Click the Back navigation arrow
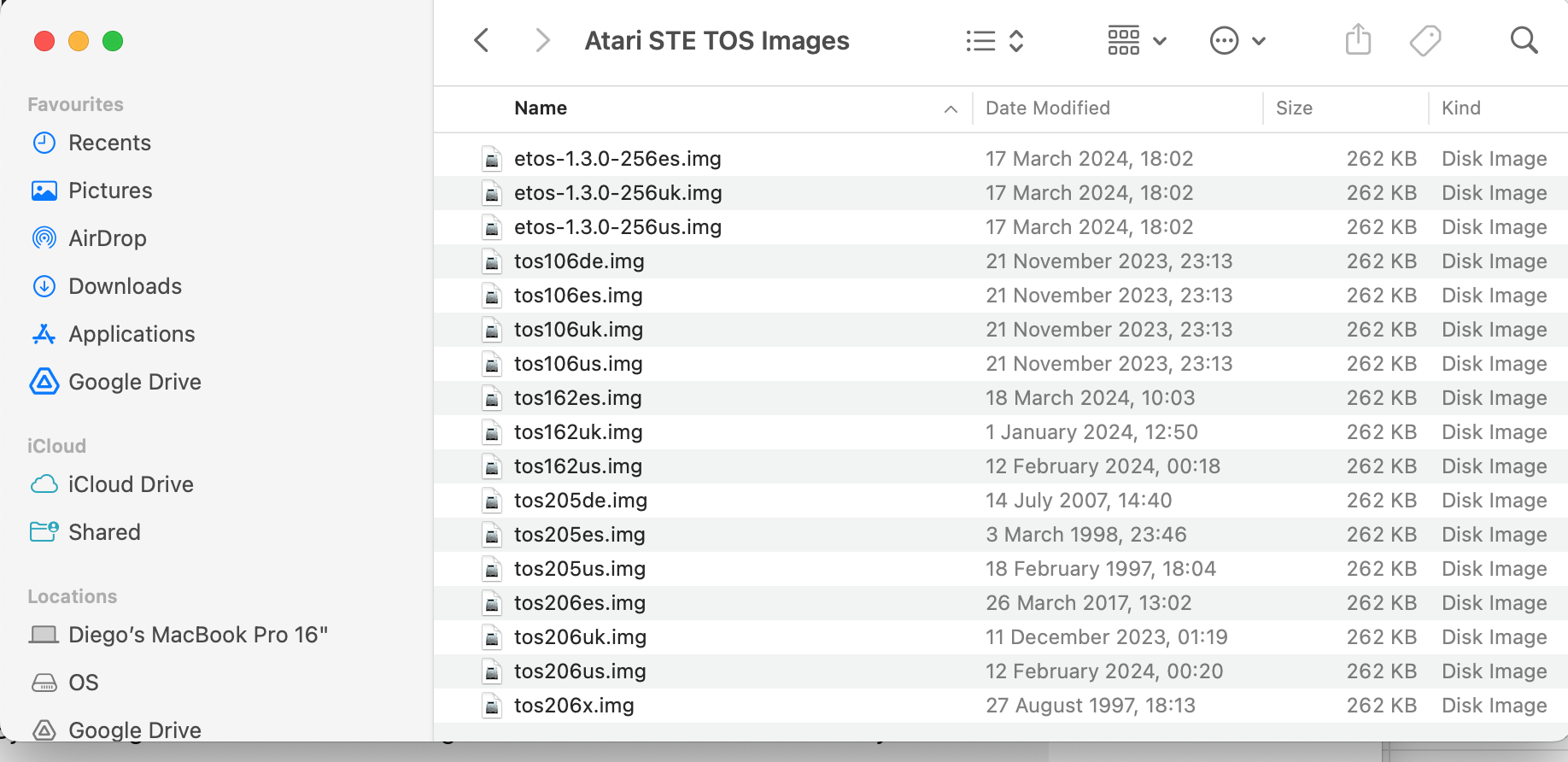This screenshot has height=762, width=1568. 482,40
